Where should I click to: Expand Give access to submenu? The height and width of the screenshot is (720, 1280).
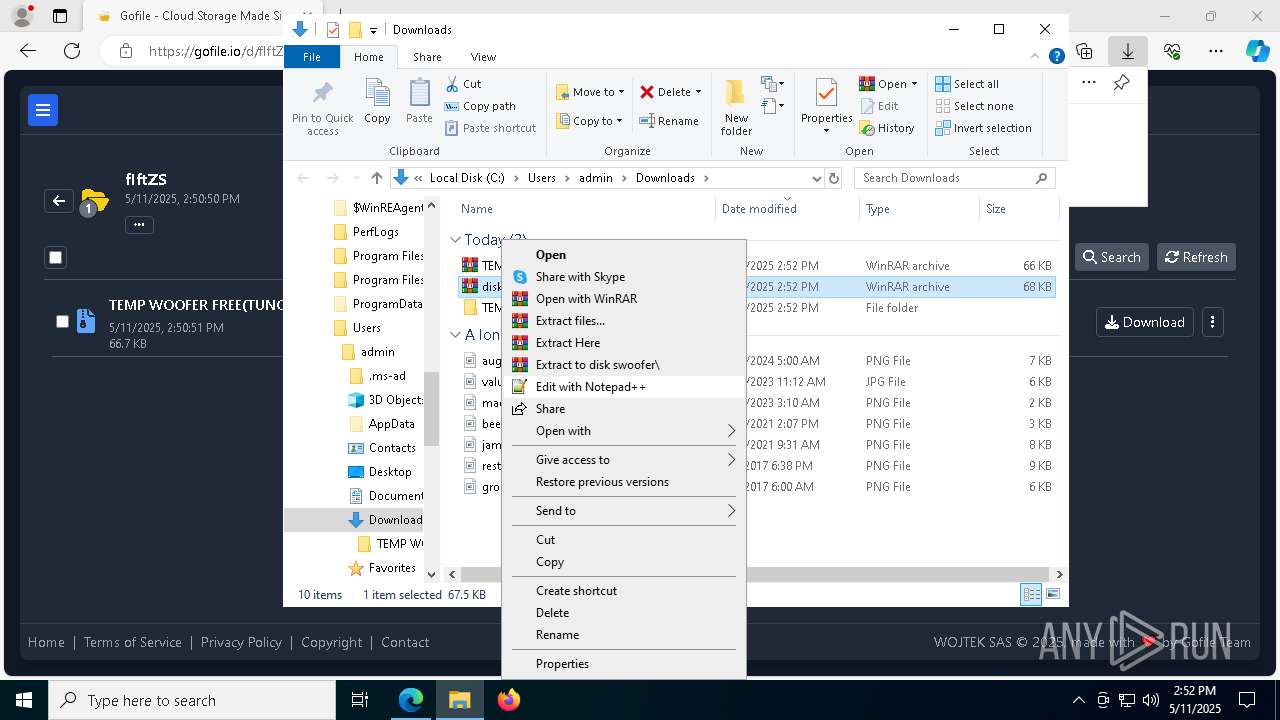tap(624, 460)
